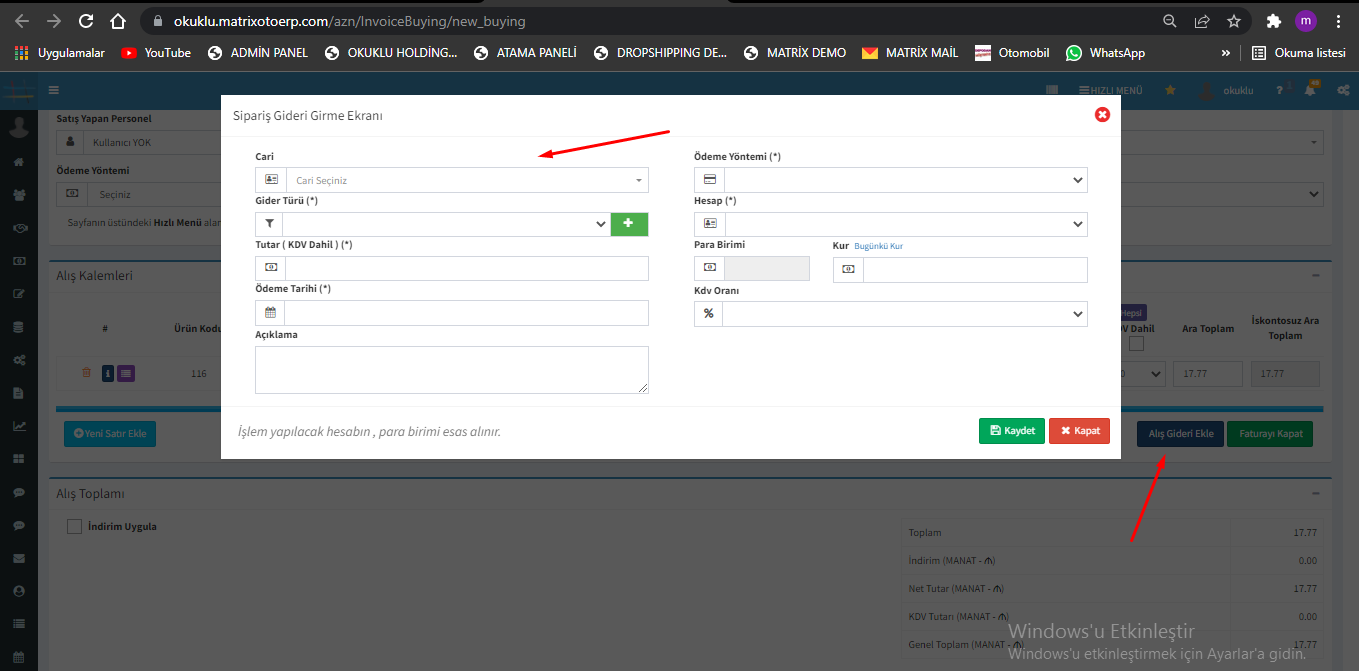Click the calendar icon next to Ödeme Tarihi
This screenshot has width=1359, height=671.
[270, 313]
